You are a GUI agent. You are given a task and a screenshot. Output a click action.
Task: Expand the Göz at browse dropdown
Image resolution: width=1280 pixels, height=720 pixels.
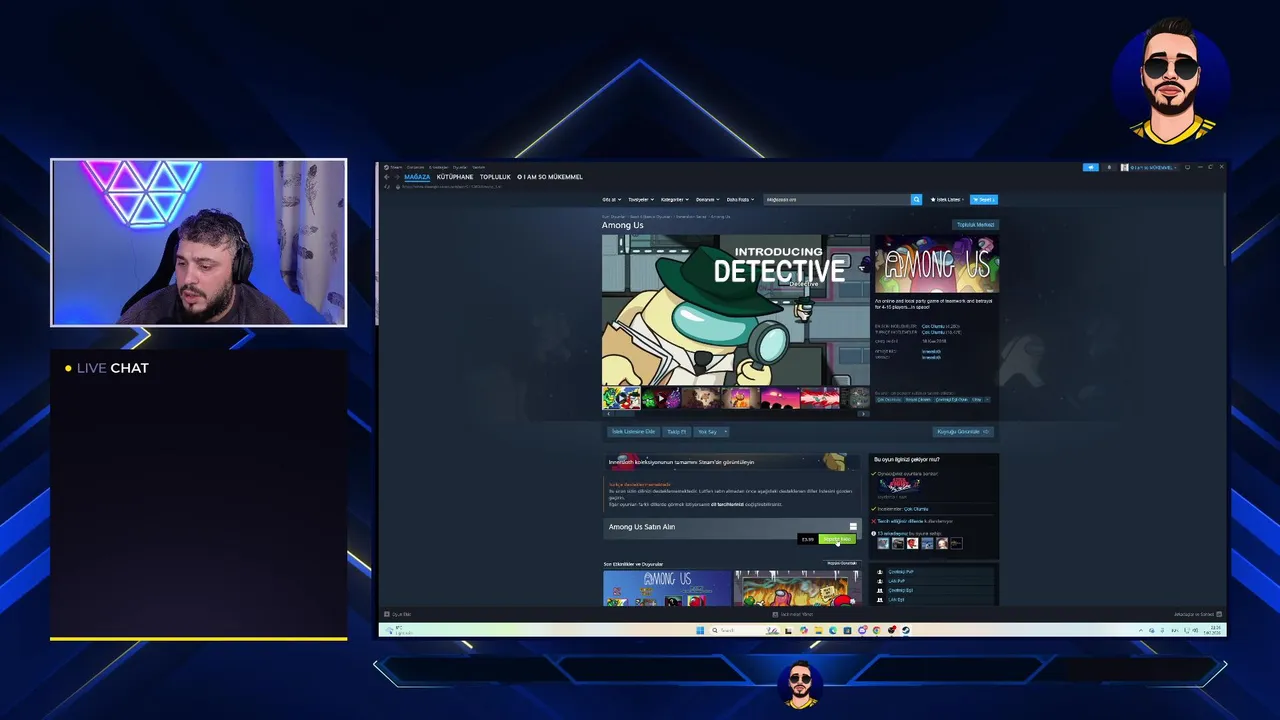coord(611,199)
